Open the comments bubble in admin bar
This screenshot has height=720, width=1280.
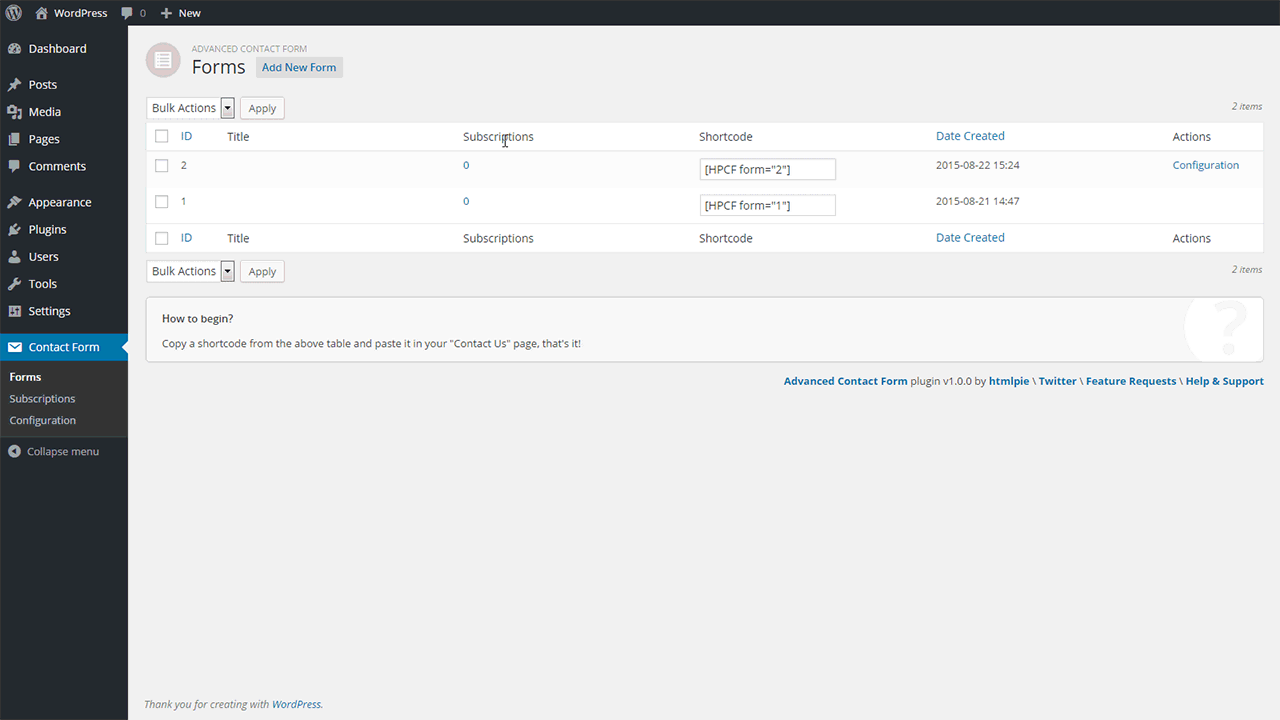click(127, 13)
